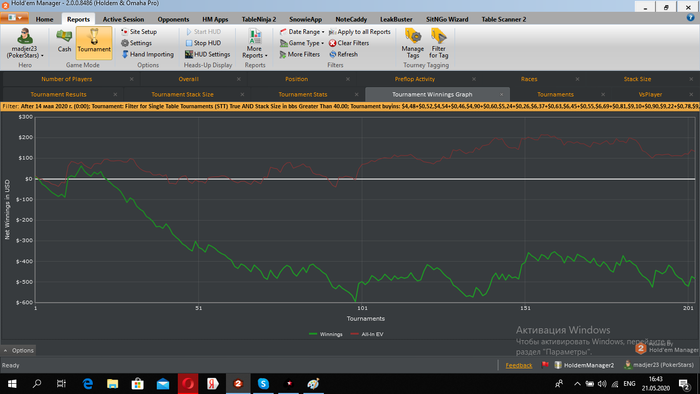Switch to the Home ribbon tab

click(44, 19)
